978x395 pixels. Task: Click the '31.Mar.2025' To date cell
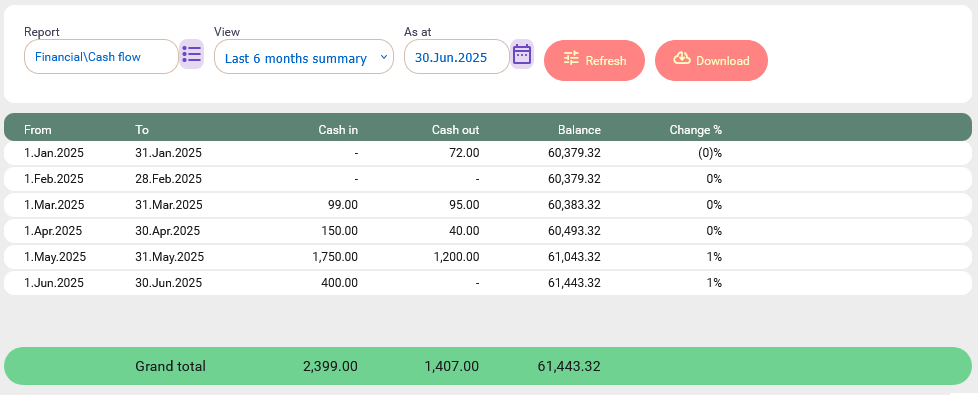(169, 205)
